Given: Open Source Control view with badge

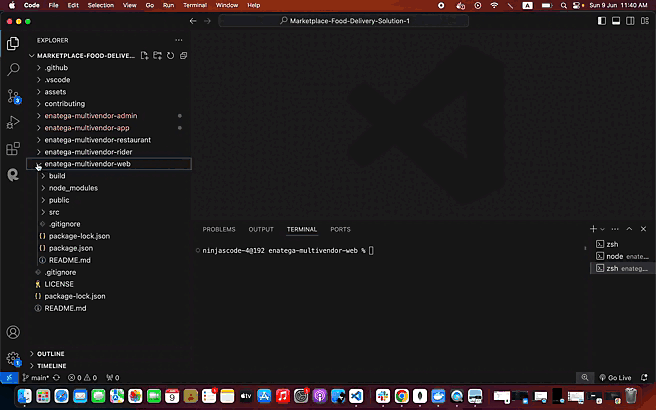Looking at the screenshot, I should 13,97.
